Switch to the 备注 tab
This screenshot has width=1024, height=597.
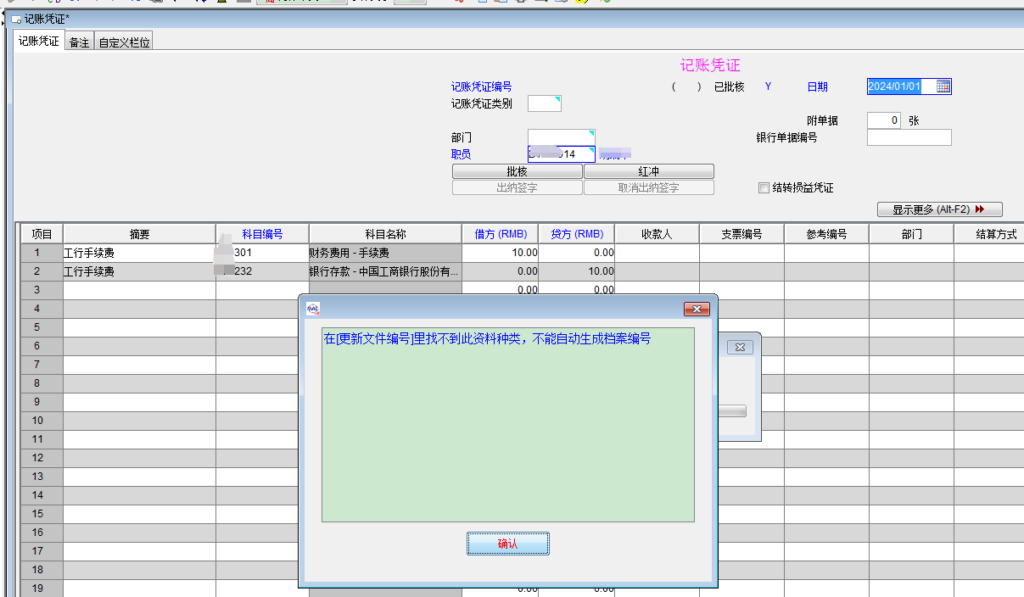79,42
